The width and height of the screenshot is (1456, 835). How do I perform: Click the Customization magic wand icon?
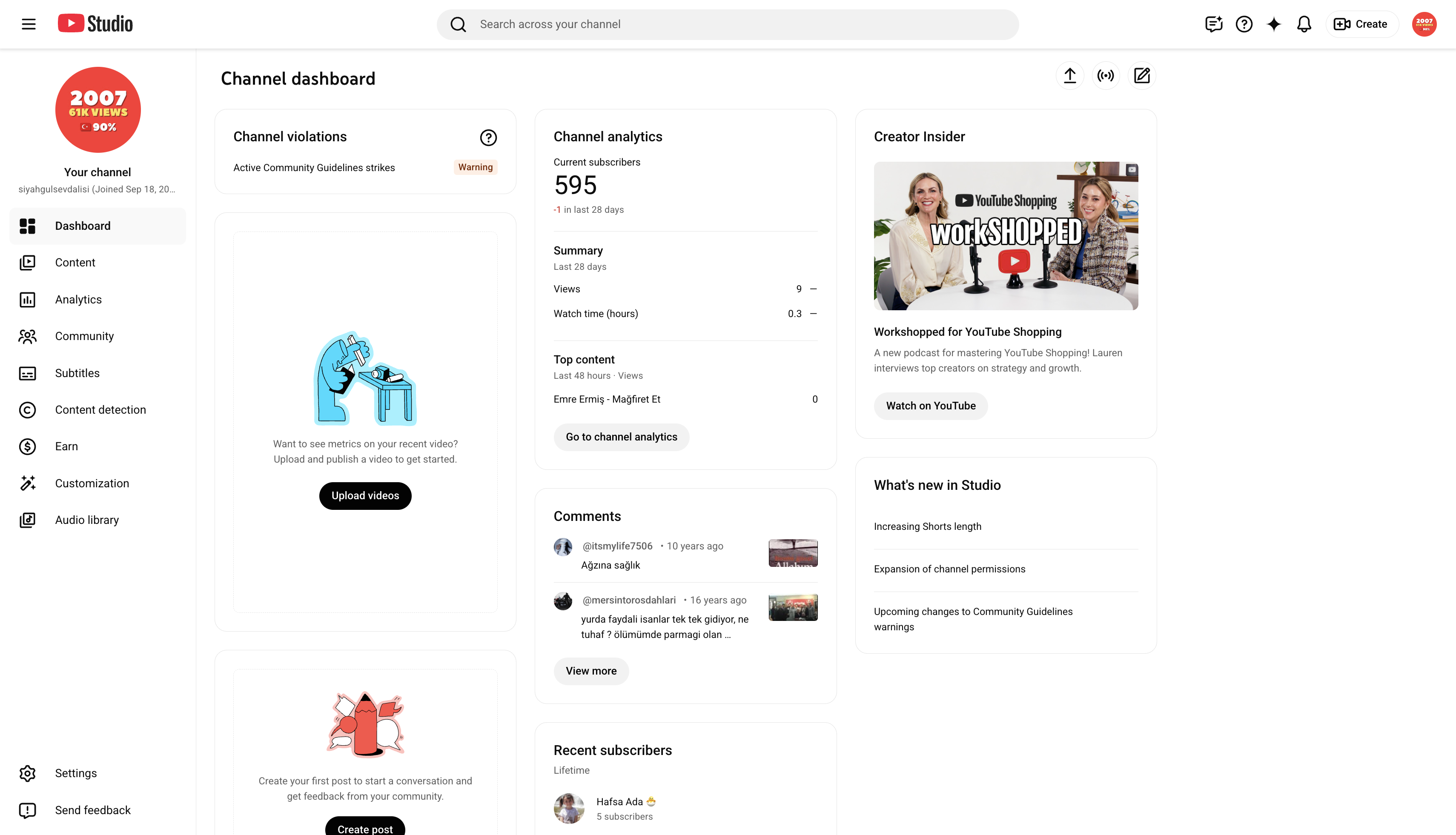[x=28, y=483]
